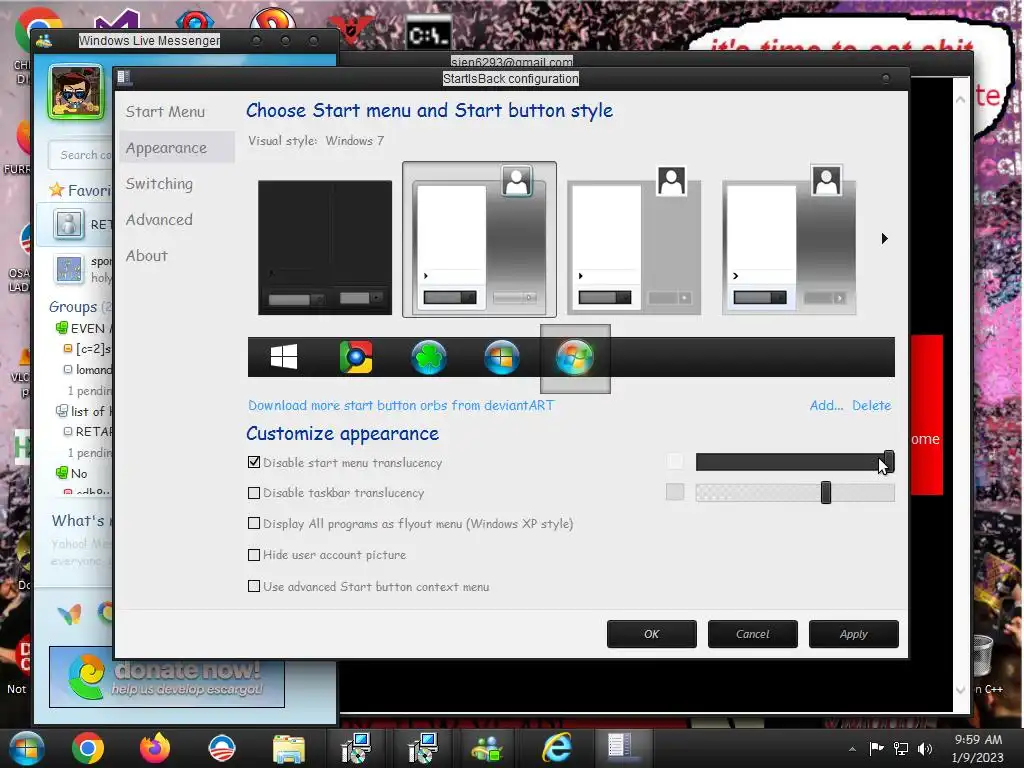Click the background window scrollbar up arrow
Viewport: 1024px width, 768px height.
pos(961,99)
